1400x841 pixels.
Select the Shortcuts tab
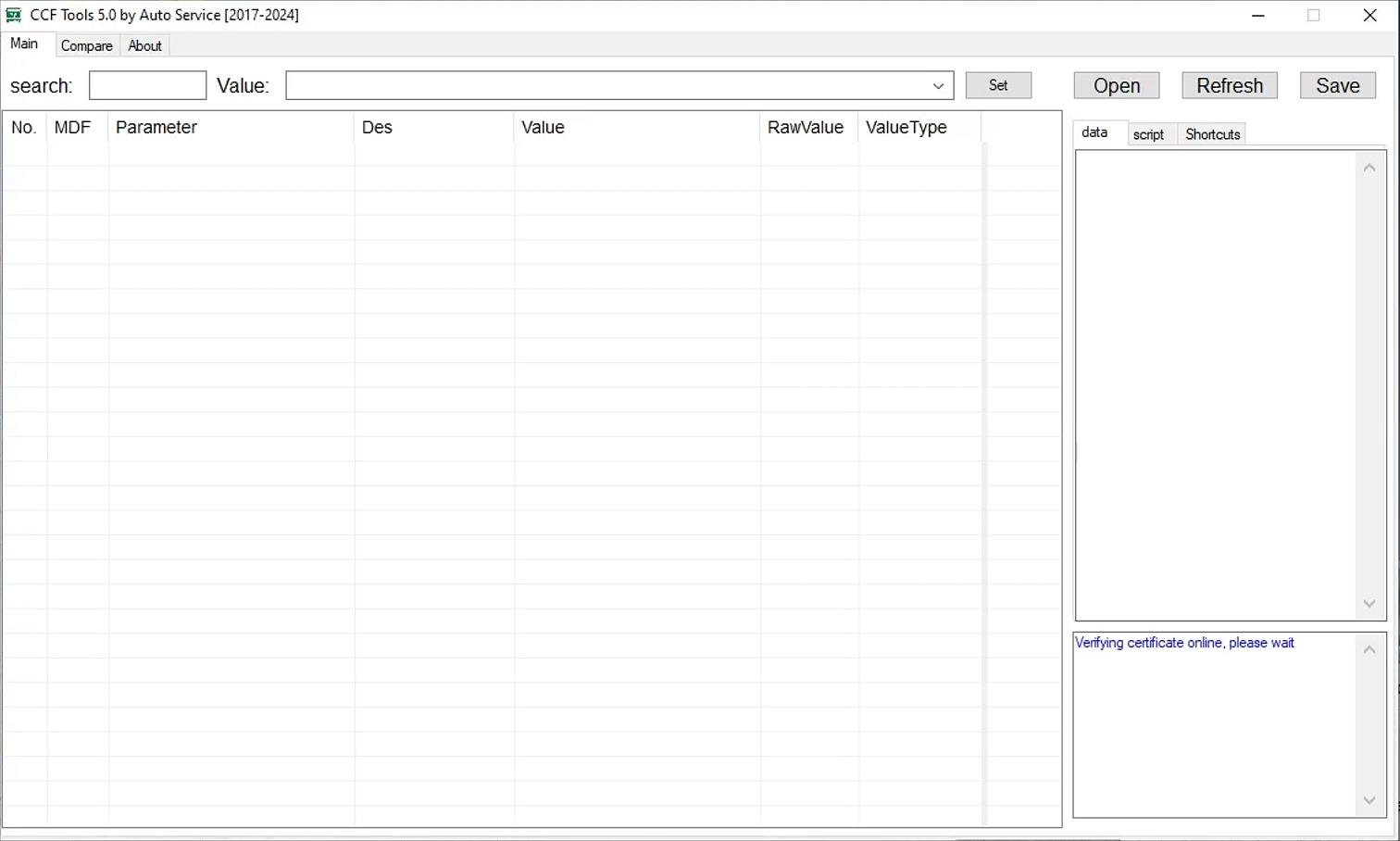[1212, 134]
